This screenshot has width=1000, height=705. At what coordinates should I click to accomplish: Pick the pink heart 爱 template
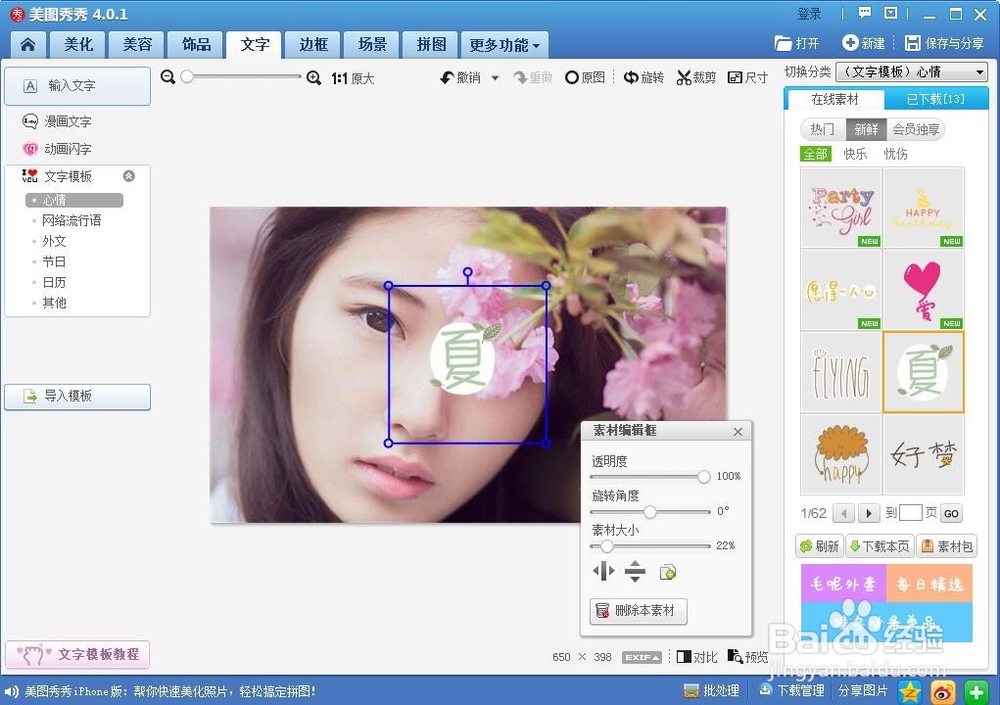pos(923,290)
